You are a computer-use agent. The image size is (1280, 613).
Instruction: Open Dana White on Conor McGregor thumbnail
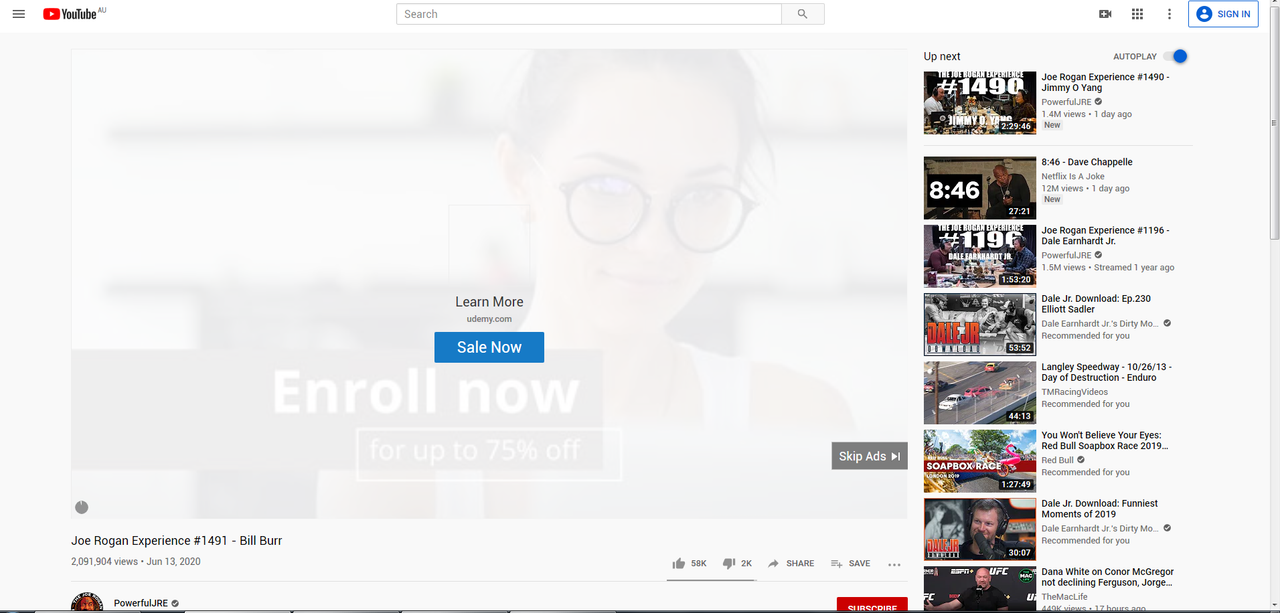coord(979,589)
